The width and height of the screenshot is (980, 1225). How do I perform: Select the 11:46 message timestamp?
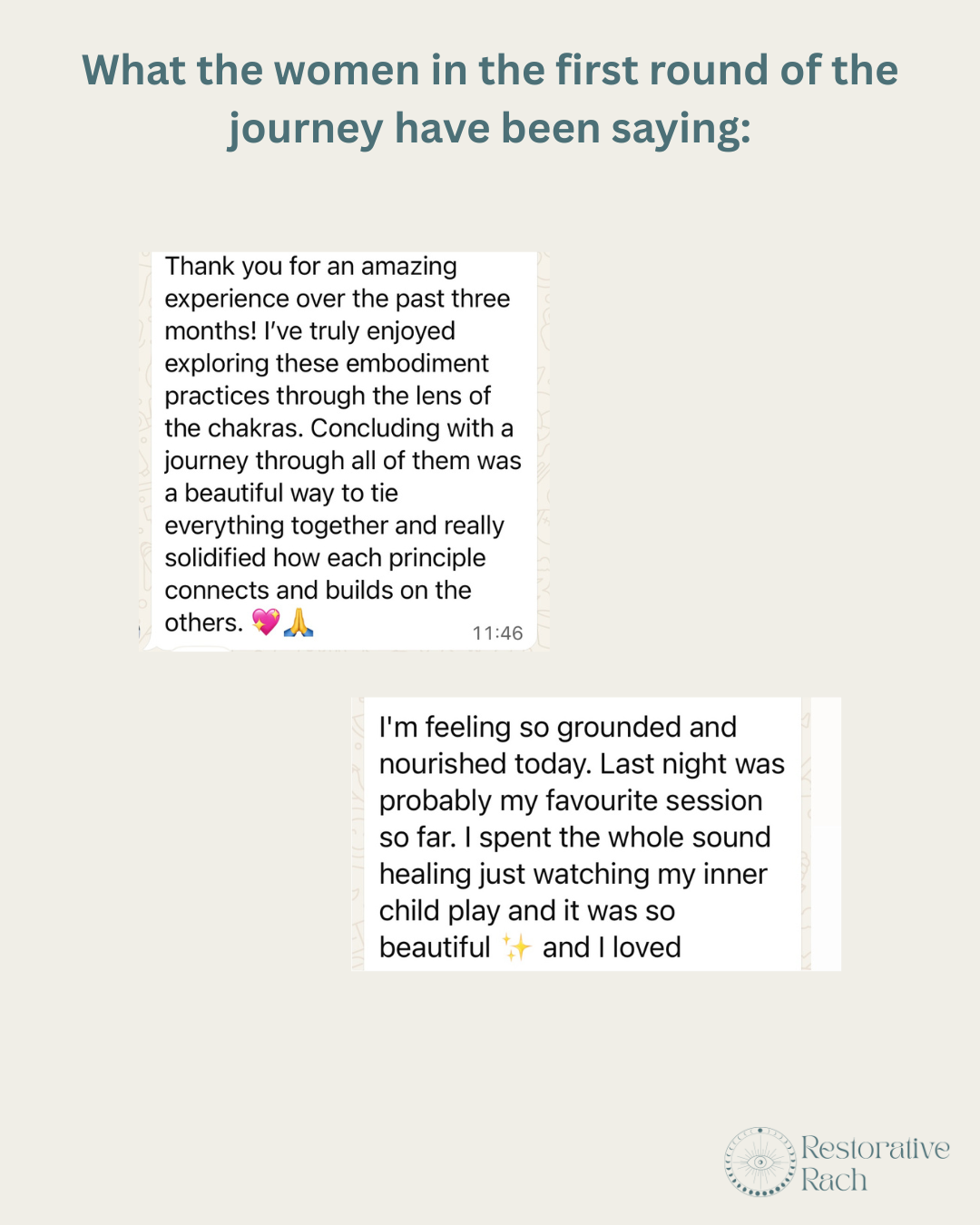coord(497,633)
